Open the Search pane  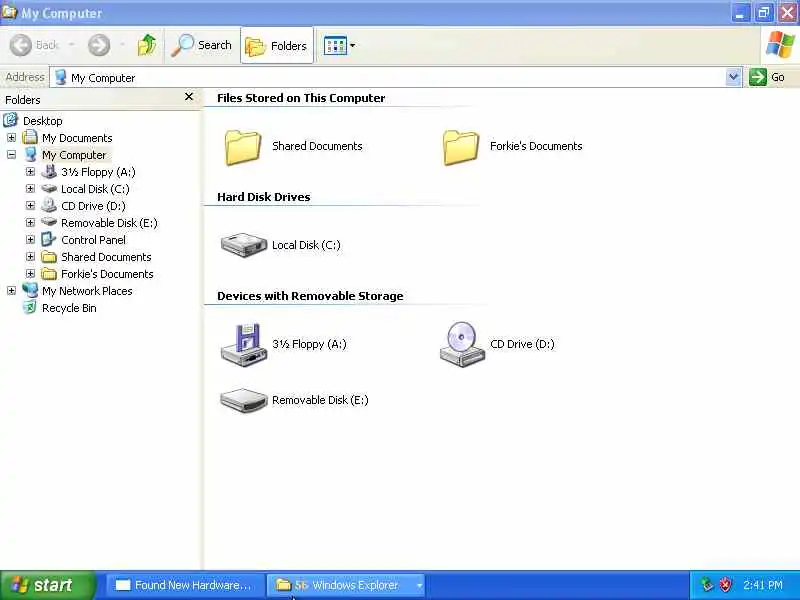(x=202, y=45)
